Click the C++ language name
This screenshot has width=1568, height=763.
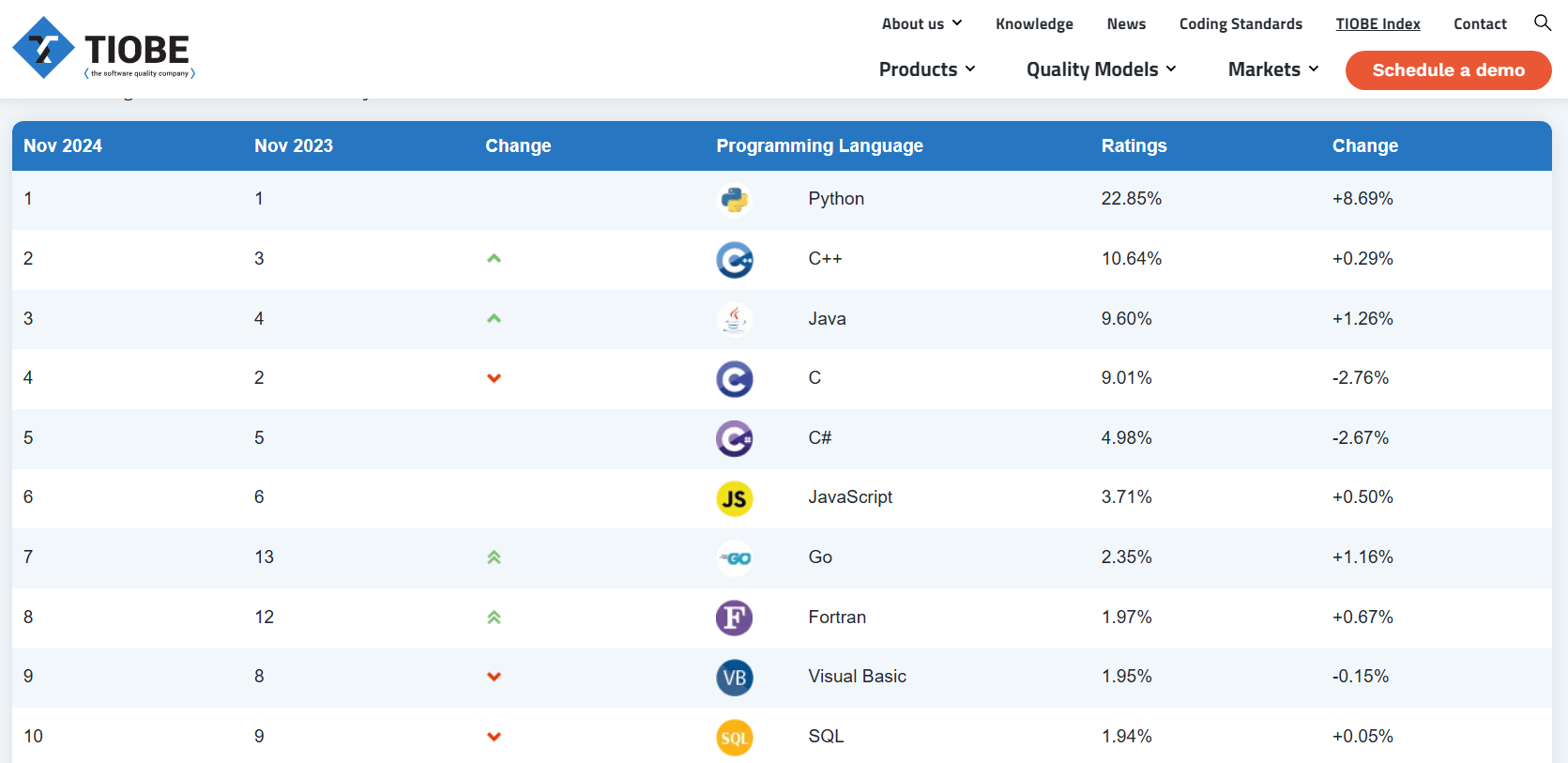click(x=825, y=258)
